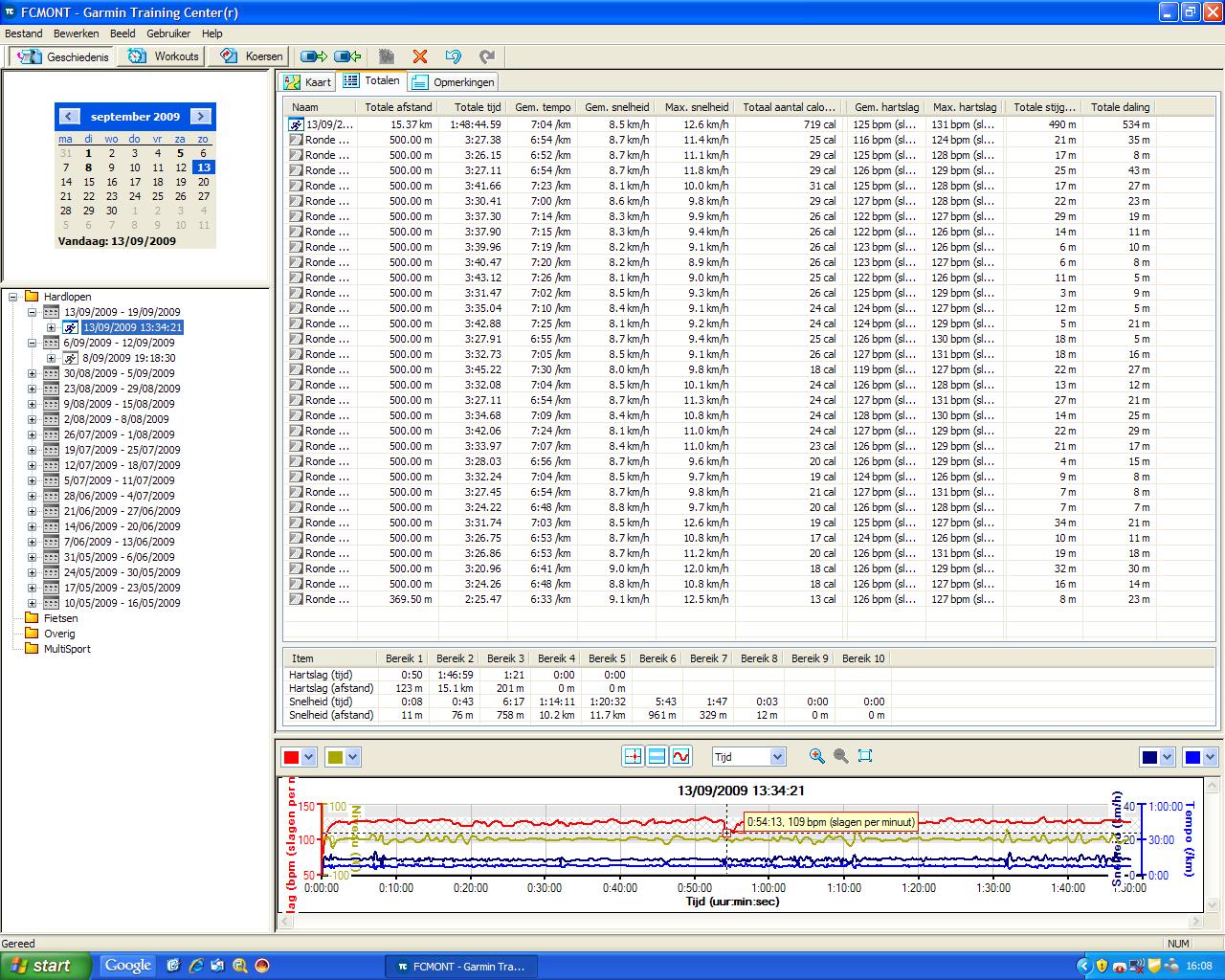
Task: Click the security shield tray icon
Action: coord(1102,967)
